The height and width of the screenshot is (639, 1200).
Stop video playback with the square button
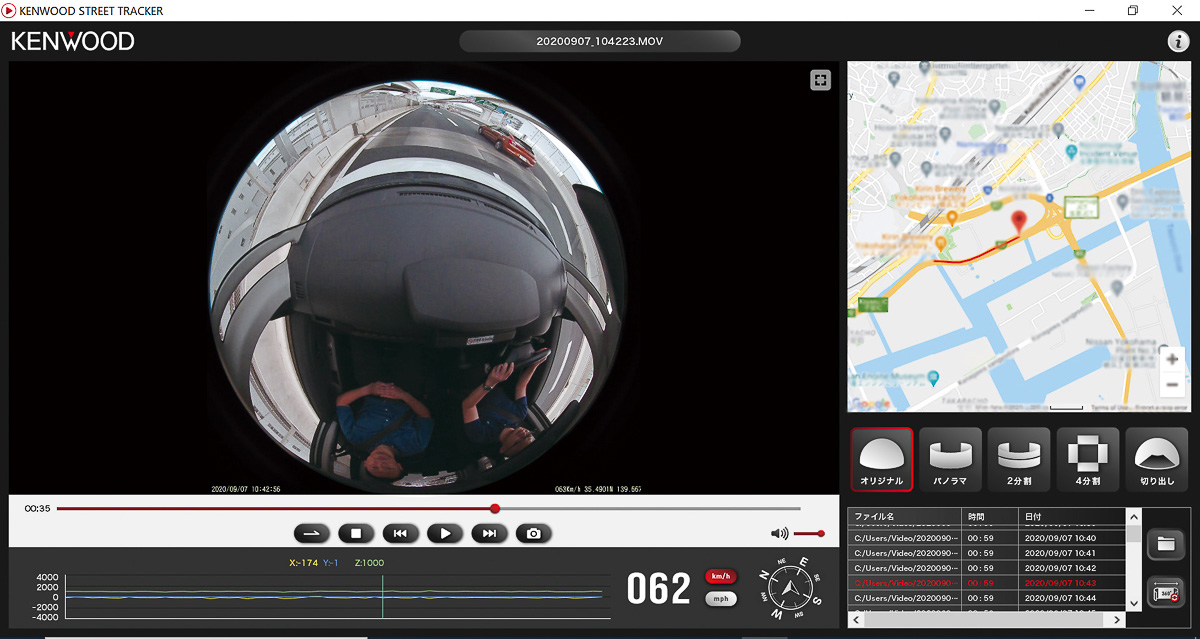pyautogui.click(x=356, y=533)
